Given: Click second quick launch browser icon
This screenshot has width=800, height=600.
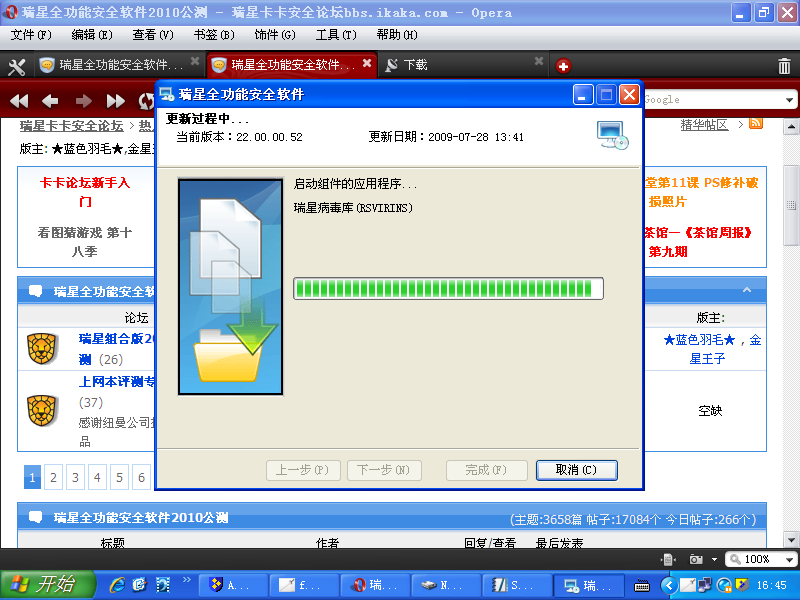Looking at the screenshot, I should click(x=140, y=585).
